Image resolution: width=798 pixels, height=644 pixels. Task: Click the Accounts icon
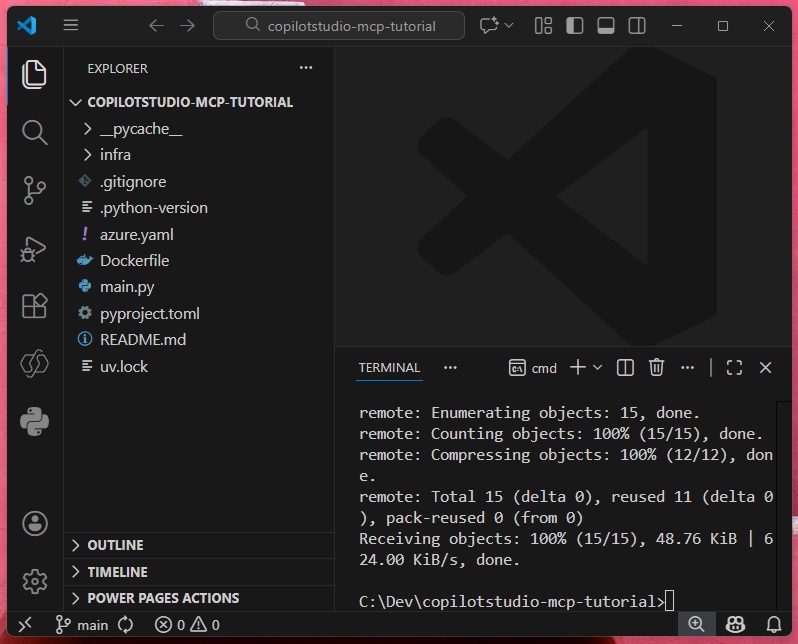point(34,523)
